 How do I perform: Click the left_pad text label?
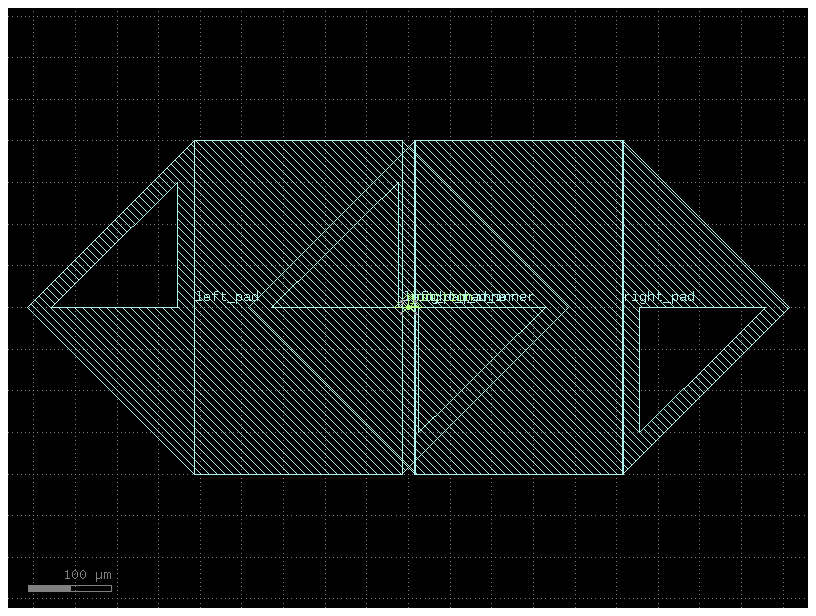[x=227, y=297]
